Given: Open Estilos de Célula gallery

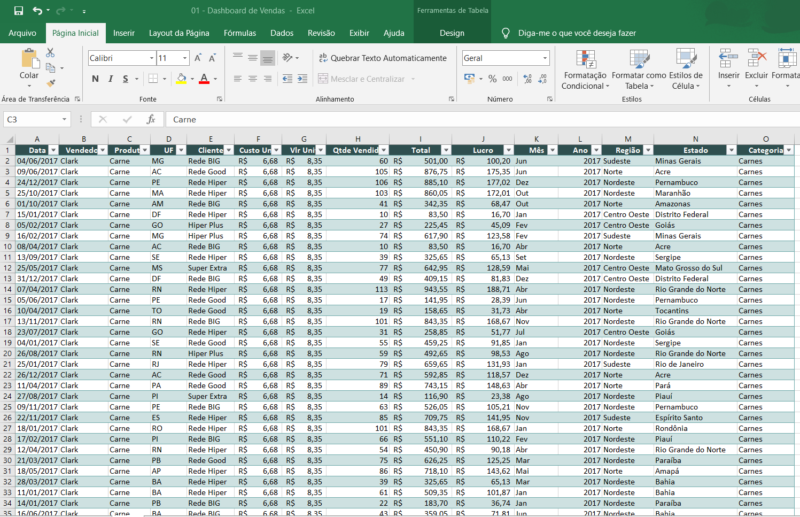Looking at the screenshot, I should (x=686, y=69).
